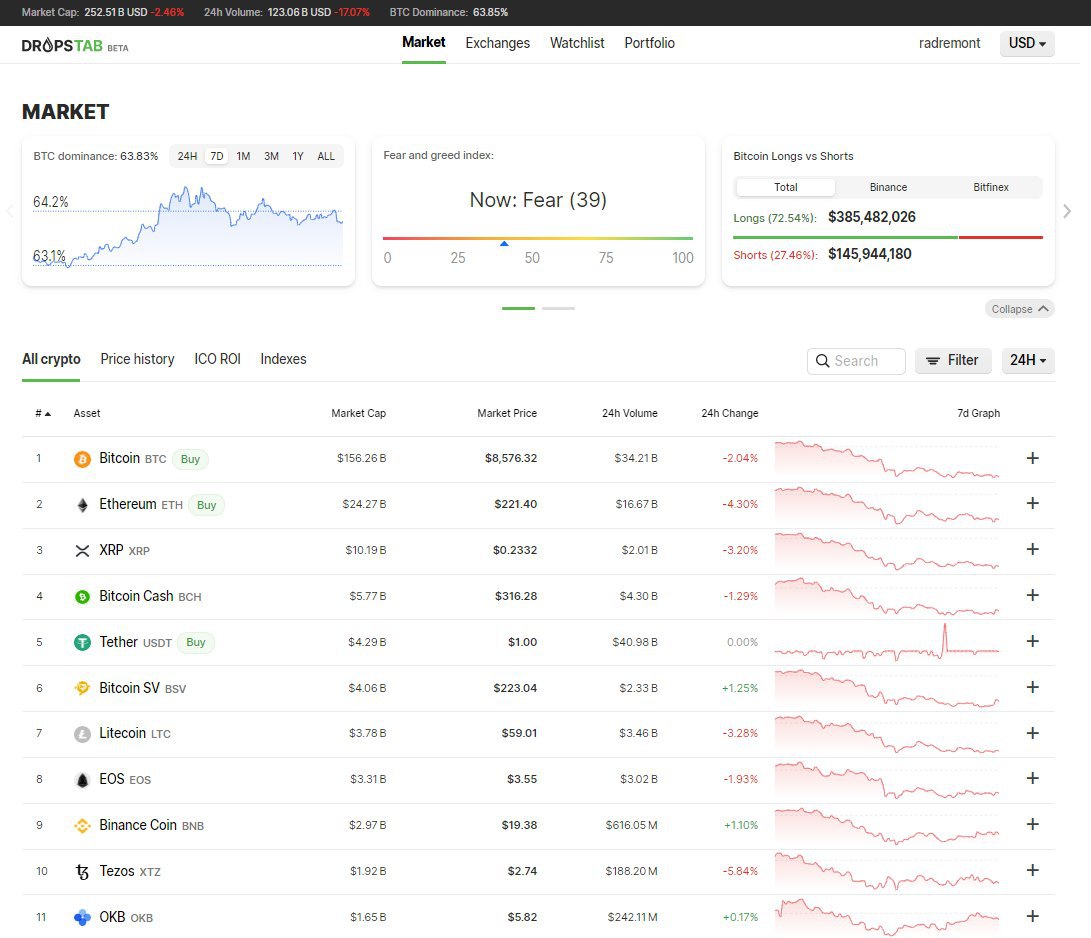Sort table by rank number column
Viewport: 1091px width, 938px height.
43,413
